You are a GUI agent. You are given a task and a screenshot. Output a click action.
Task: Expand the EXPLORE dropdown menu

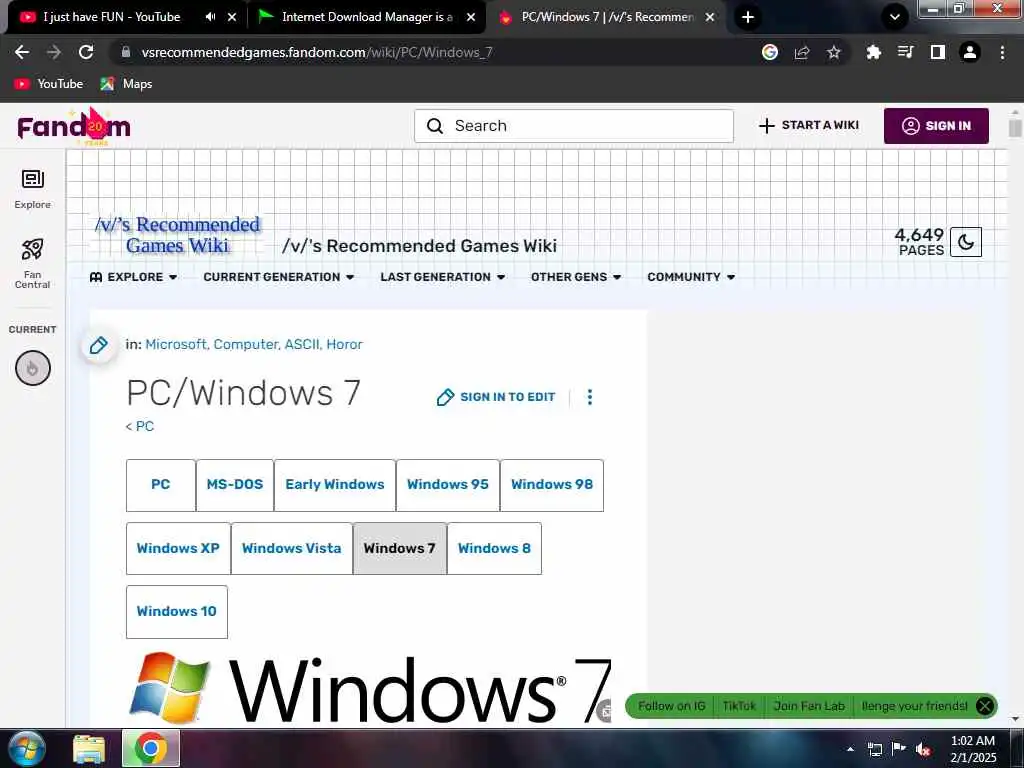(133, 277)
